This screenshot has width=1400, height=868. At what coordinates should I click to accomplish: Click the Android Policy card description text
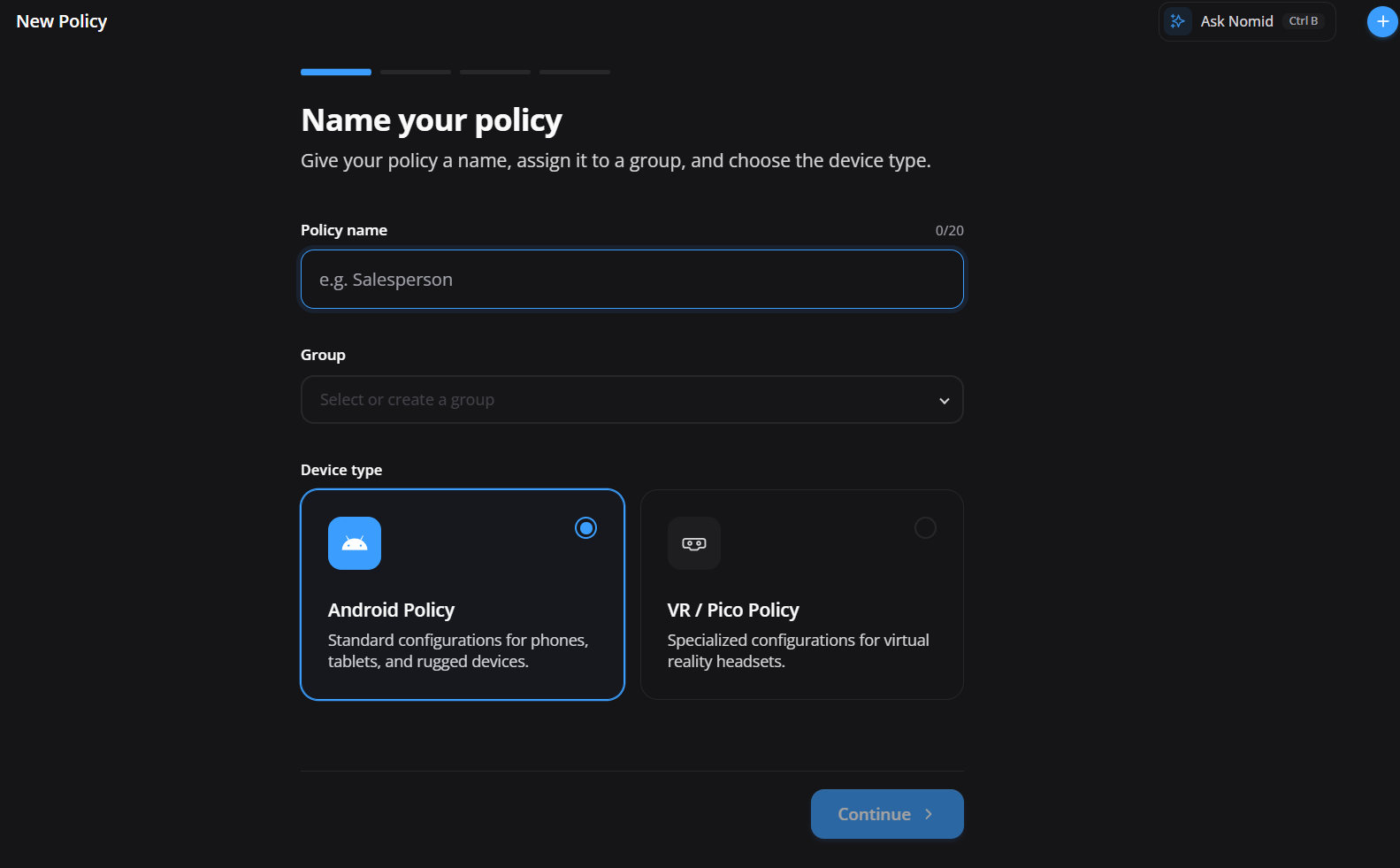(x=458, y=650)
